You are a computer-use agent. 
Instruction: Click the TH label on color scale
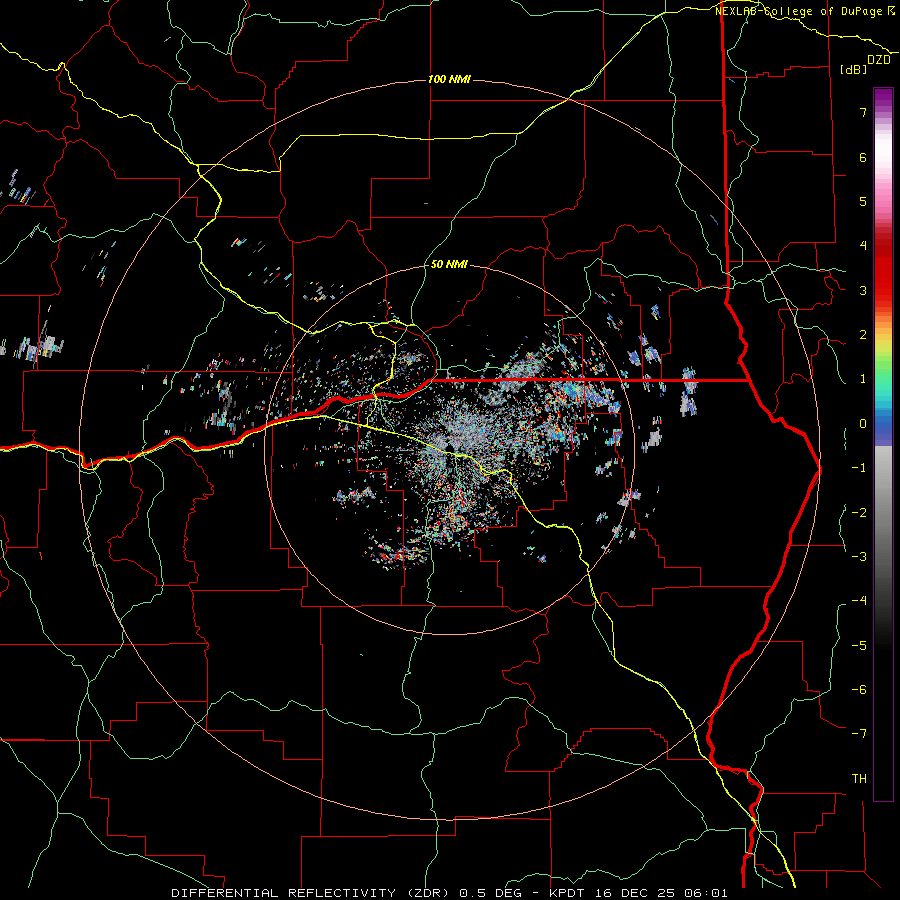(x=859, y=779)
